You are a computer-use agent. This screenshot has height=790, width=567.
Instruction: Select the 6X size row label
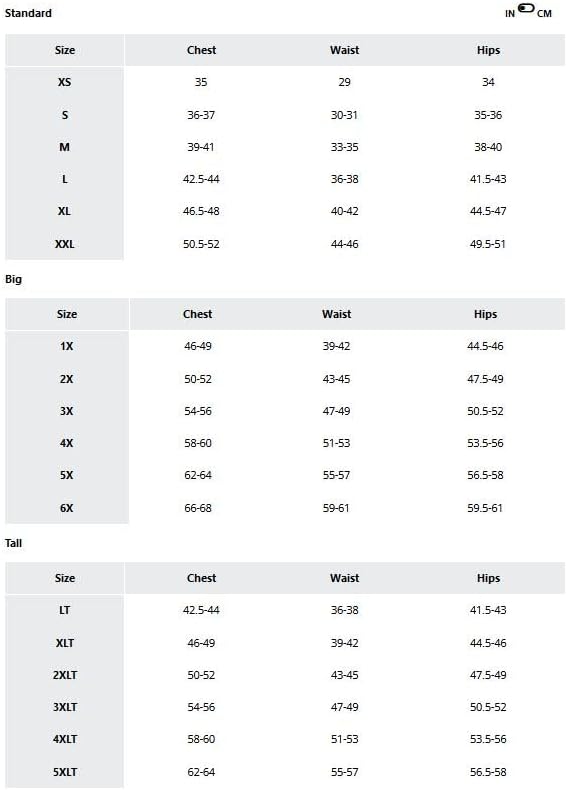(67, 508)
